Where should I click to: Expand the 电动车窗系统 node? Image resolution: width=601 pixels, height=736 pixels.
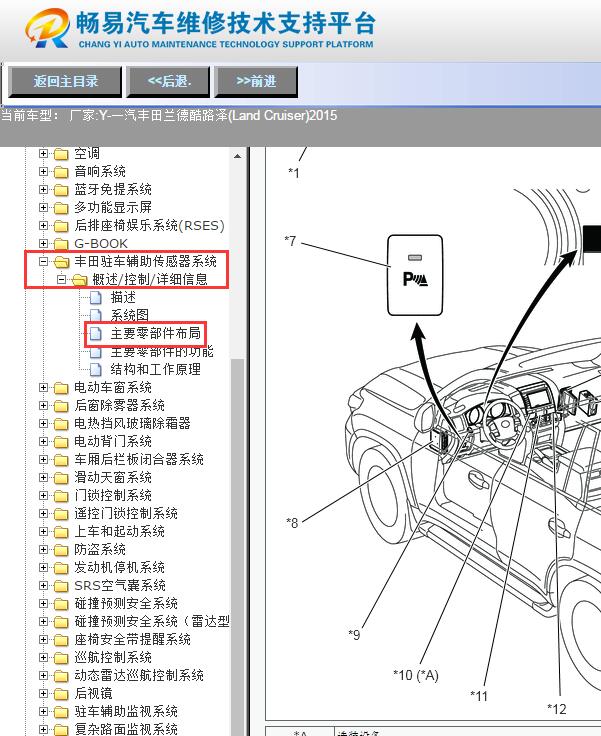coord(43,387)
